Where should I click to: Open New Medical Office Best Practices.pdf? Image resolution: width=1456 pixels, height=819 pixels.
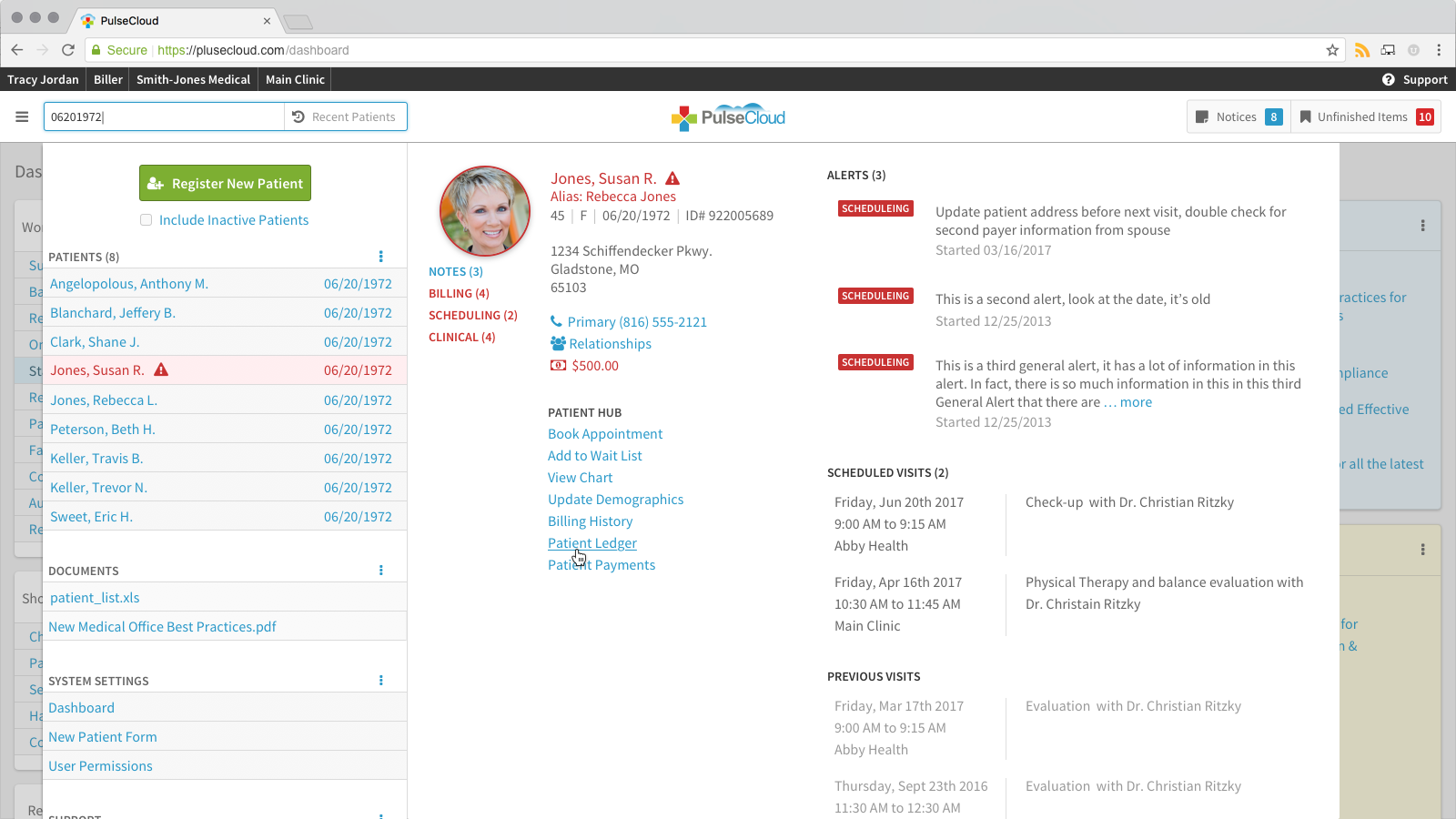(162, 627)
